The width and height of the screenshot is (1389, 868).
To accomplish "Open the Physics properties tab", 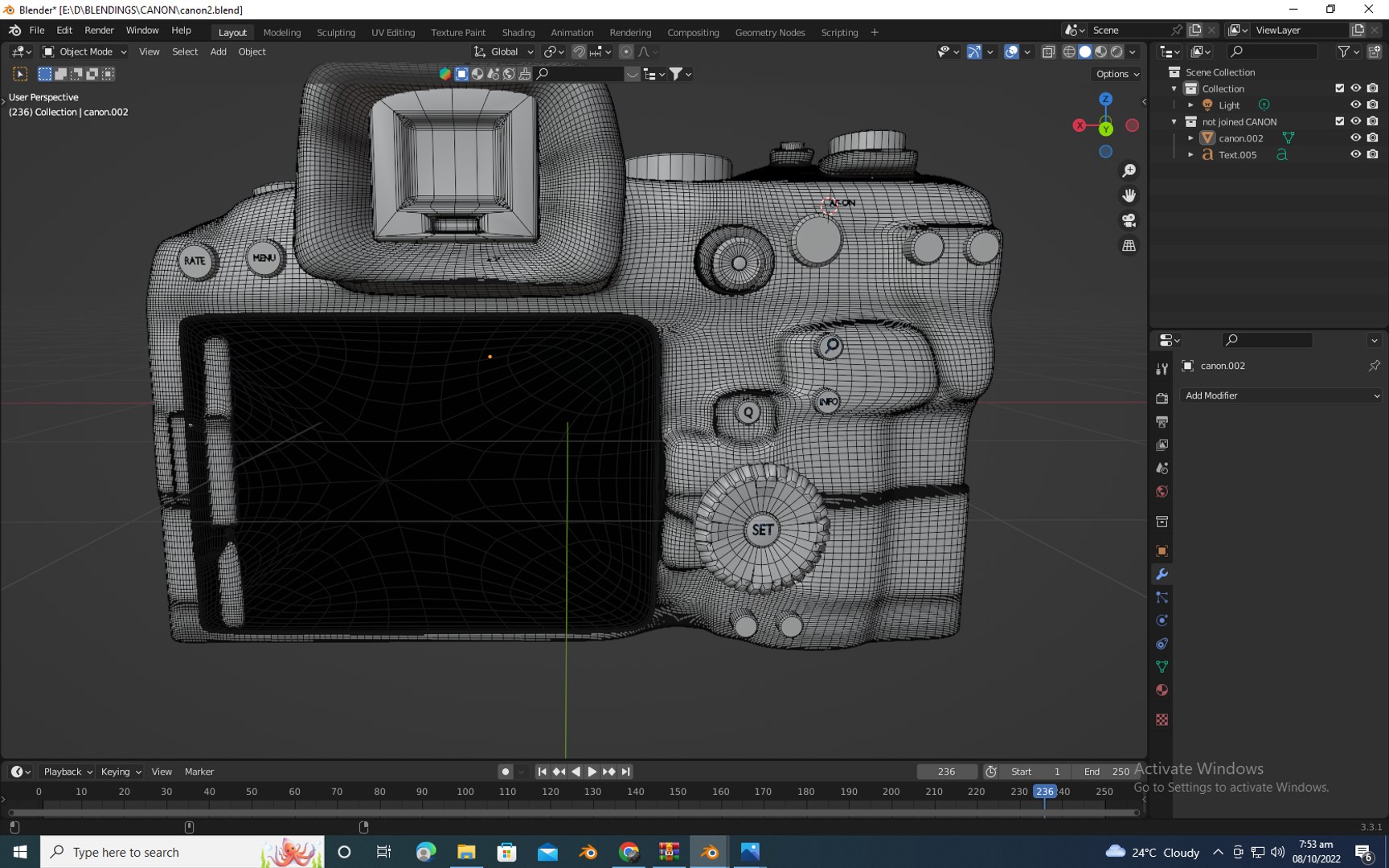I will [1162, 620].
